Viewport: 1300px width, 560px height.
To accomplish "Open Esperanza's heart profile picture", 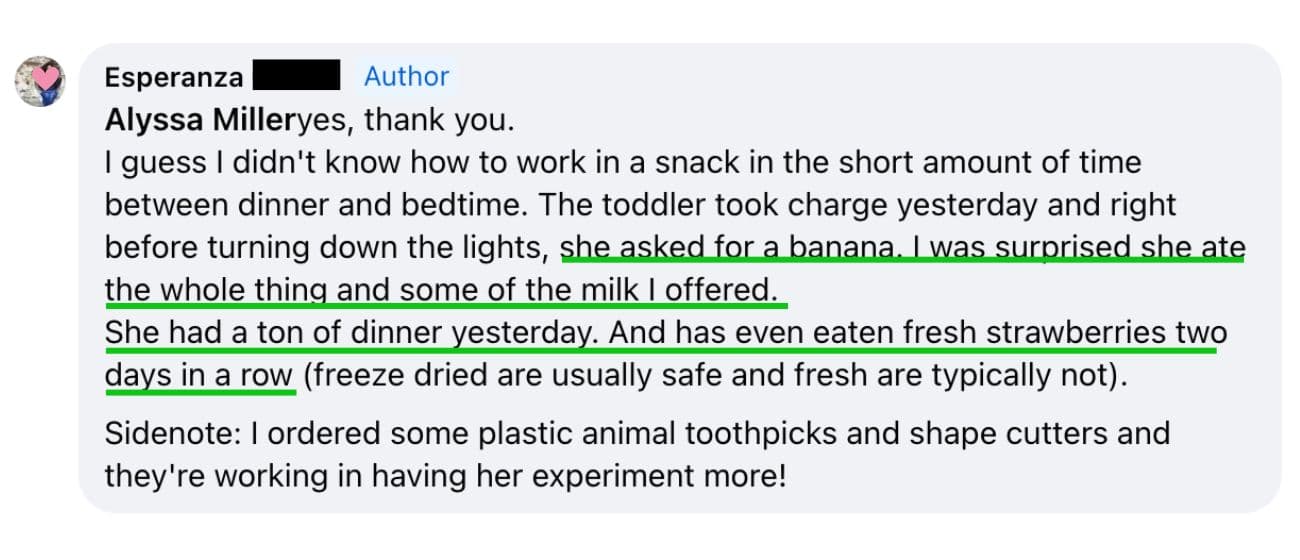I will click(39, 81).
